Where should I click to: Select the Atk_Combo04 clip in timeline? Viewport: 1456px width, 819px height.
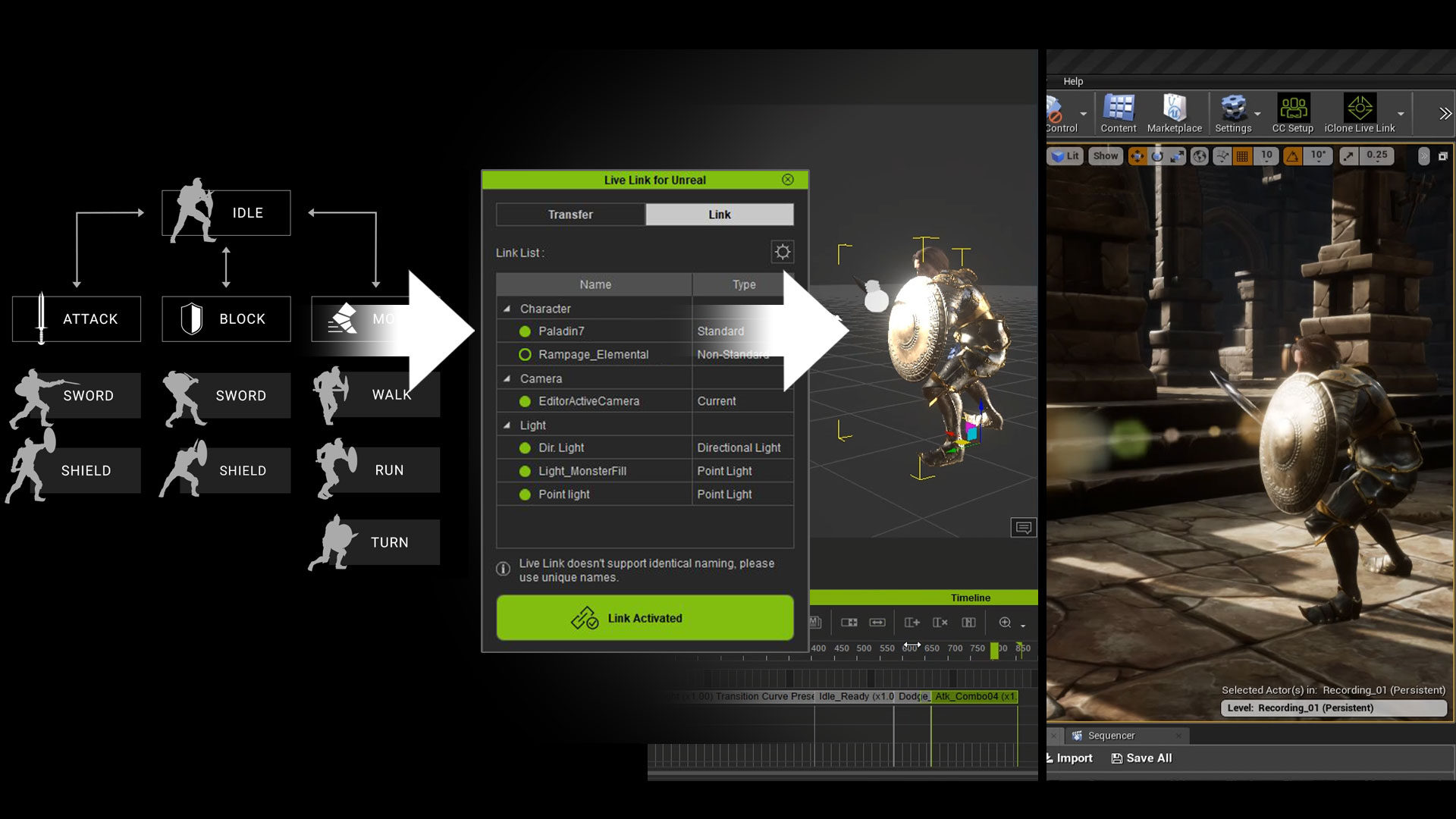coord(974,696)
